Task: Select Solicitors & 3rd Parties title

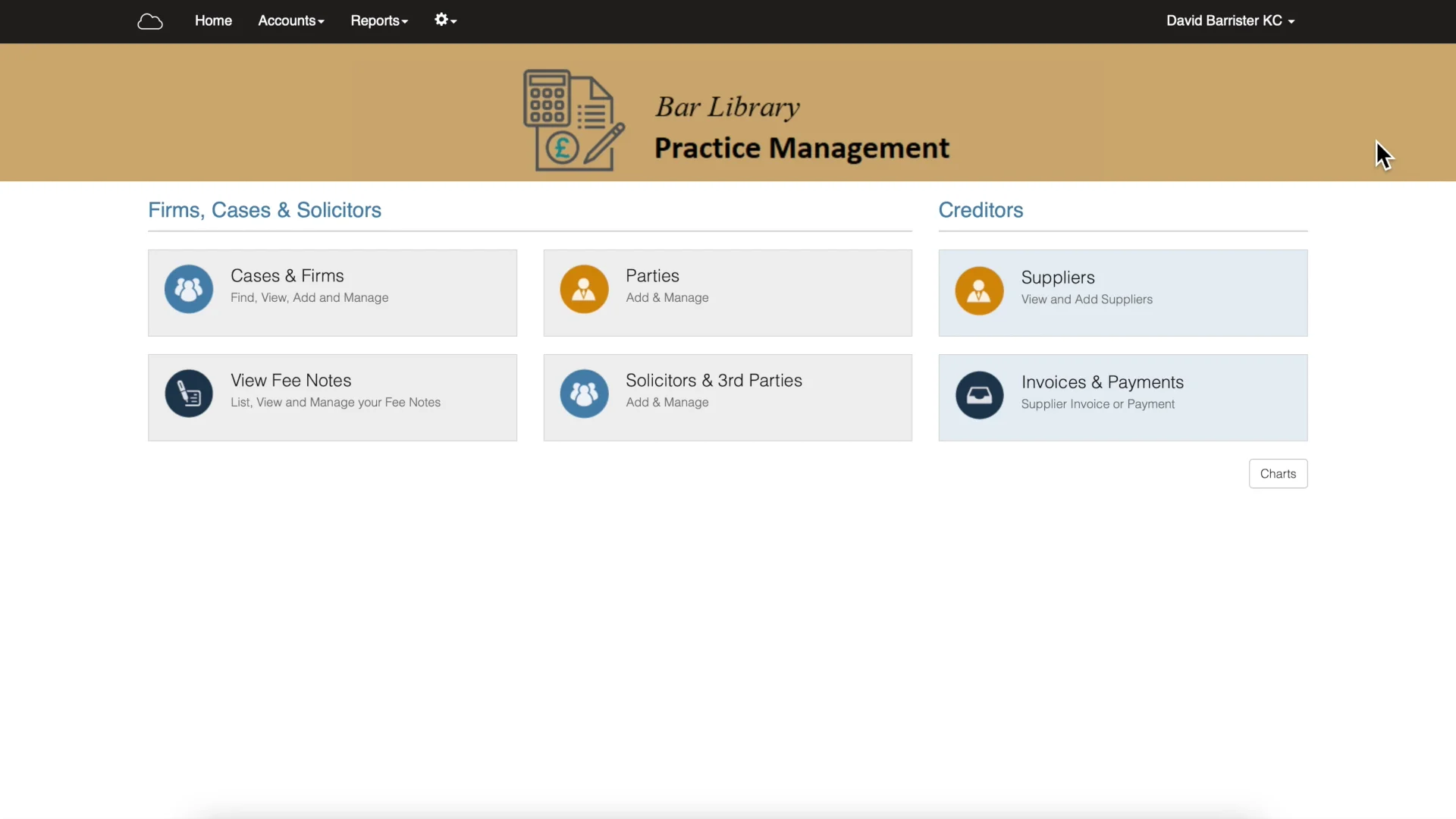Action: [714, 381]
